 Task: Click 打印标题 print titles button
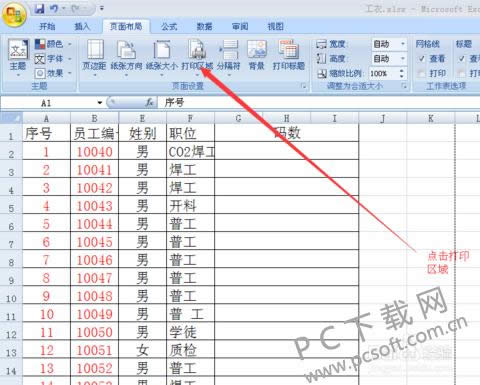point(289,55)
